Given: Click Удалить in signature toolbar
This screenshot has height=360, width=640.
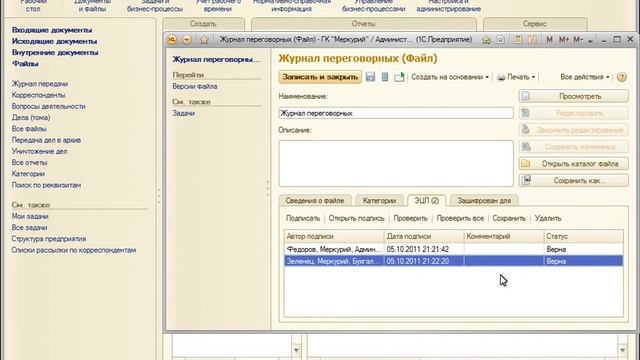Looking at the screenshot, I should coord(548,218).
